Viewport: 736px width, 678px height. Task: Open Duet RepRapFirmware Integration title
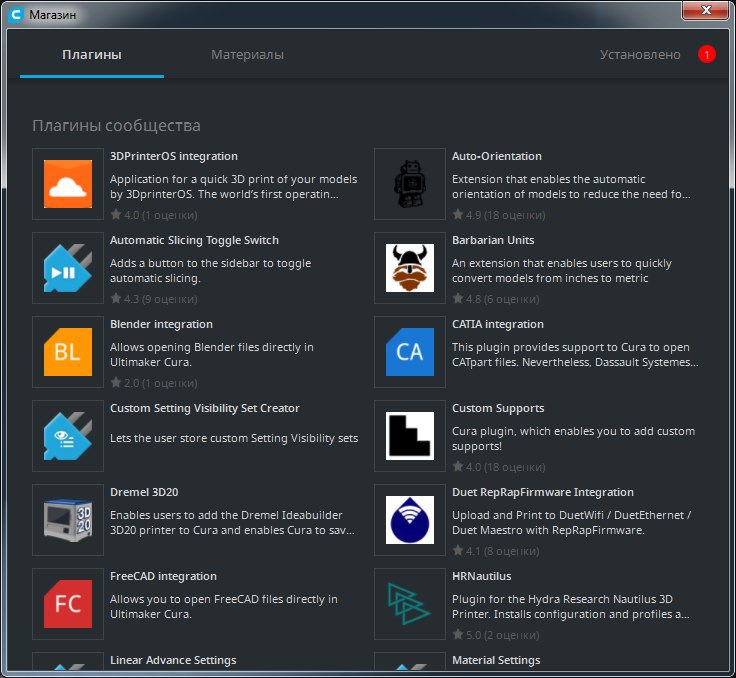[543, 493]
